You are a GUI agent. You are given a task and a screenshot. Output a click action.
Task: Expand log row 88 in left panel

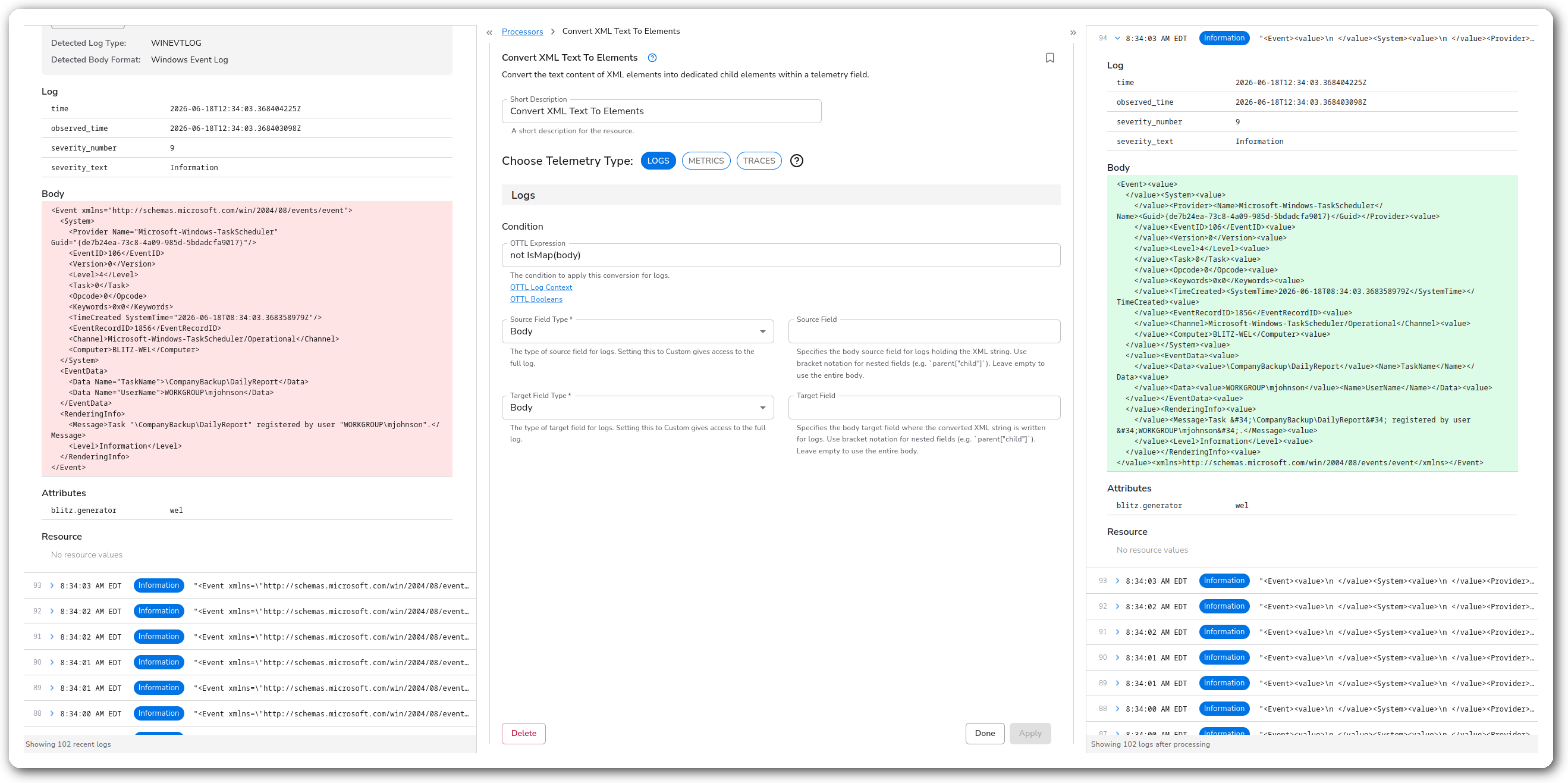[52, 713]
